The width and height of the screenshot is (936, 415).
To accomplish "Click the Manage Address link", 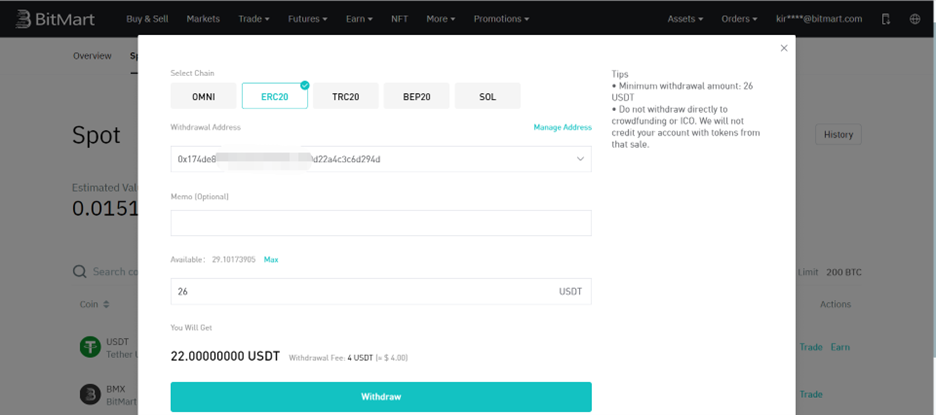I will pos(562,127).
